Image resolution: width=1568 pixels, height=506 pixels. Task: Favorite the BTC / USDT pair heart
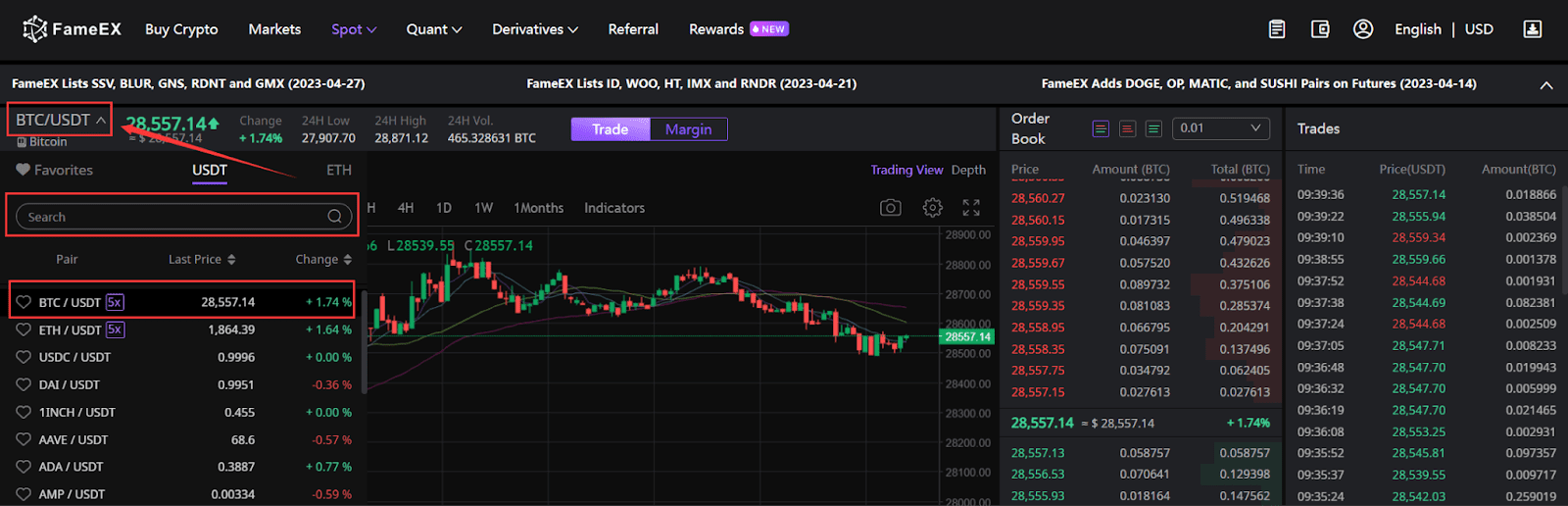click(x=24, y=302)
